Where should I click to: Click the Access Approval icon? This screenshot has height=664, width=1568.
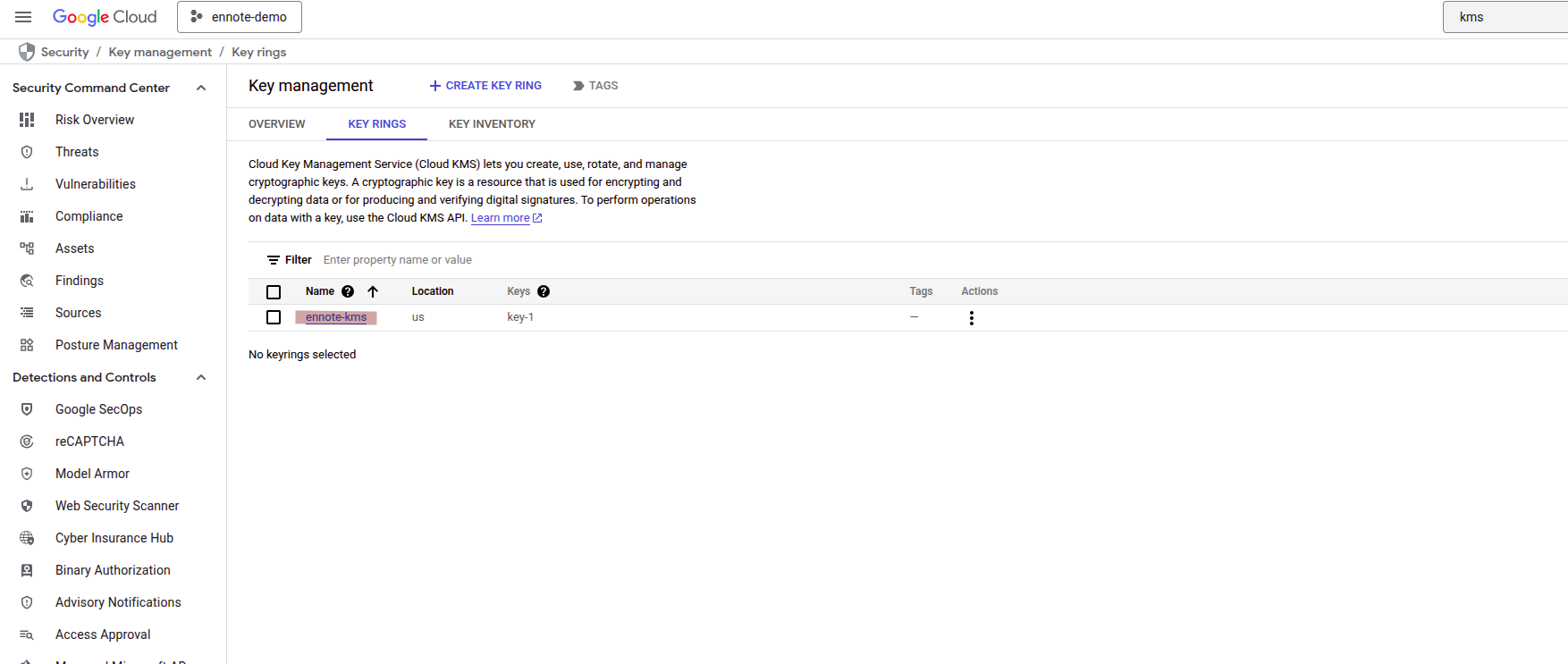coord(27,635)
